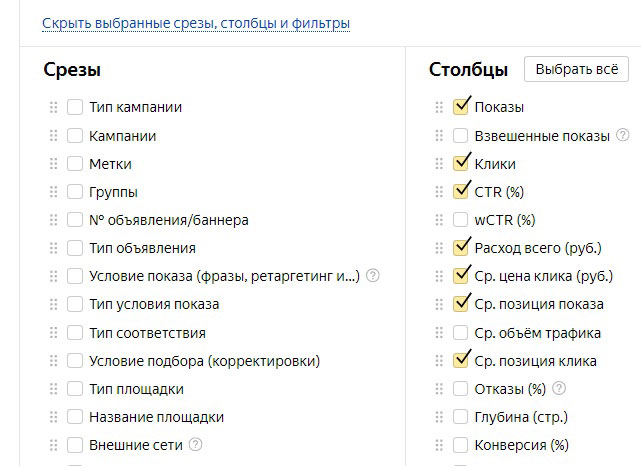641x466 pixels.
Task: Uncheck the CTR (%) column checkbox
Action: 460,191
